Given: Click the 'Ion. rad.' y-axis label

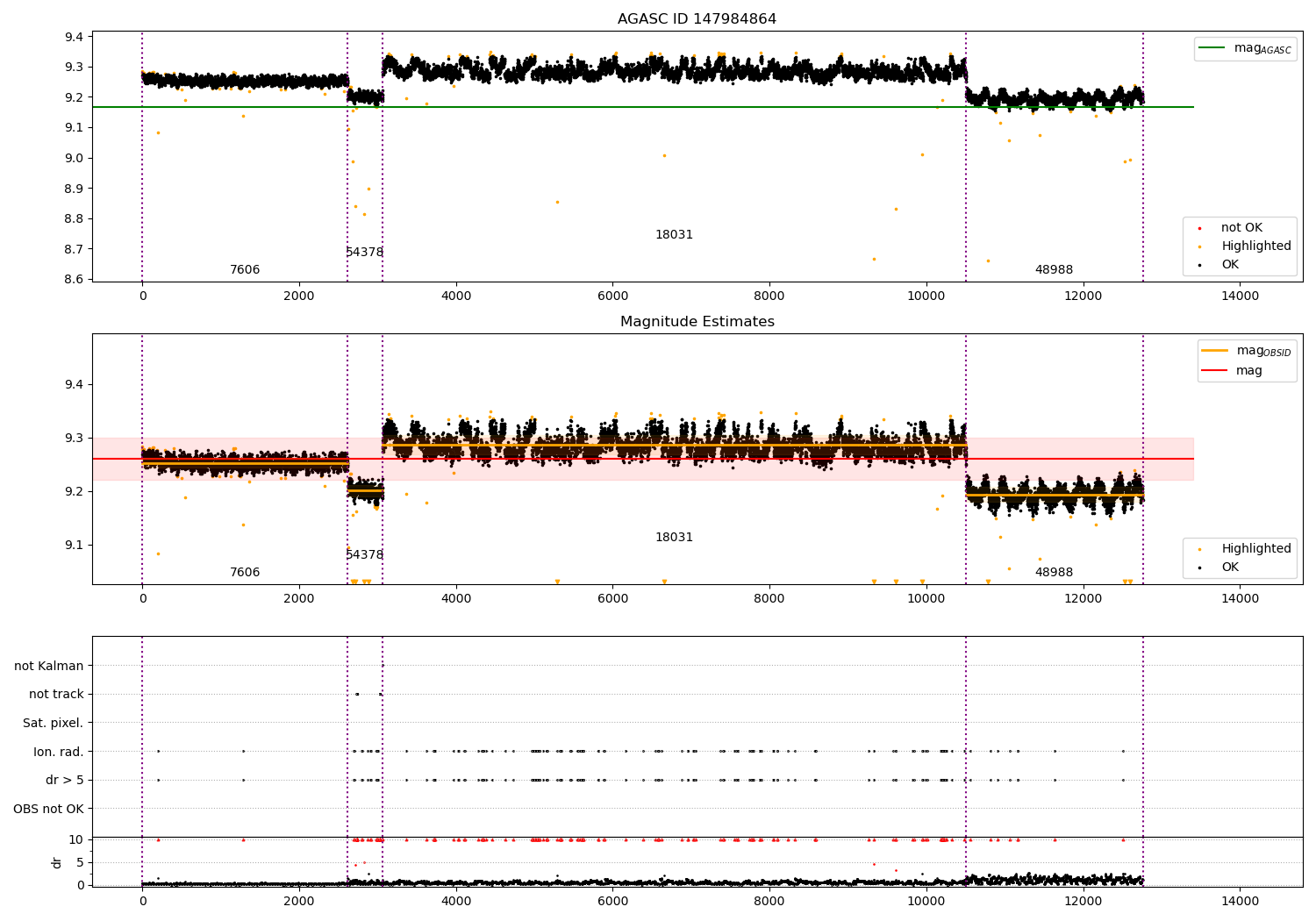Looking at the screenshot, I should (x=59, y=753).
